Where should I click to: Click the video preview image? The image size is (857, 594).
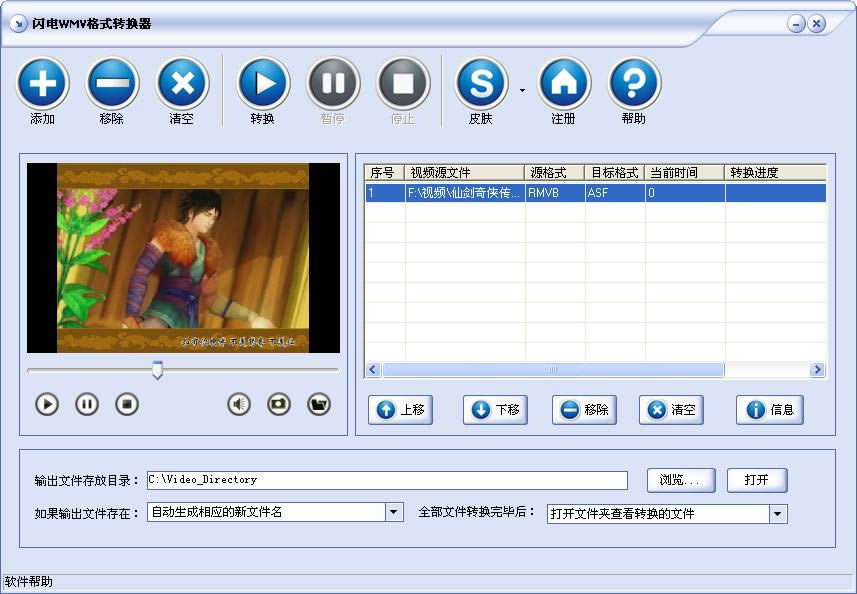[x=183, y=258]
